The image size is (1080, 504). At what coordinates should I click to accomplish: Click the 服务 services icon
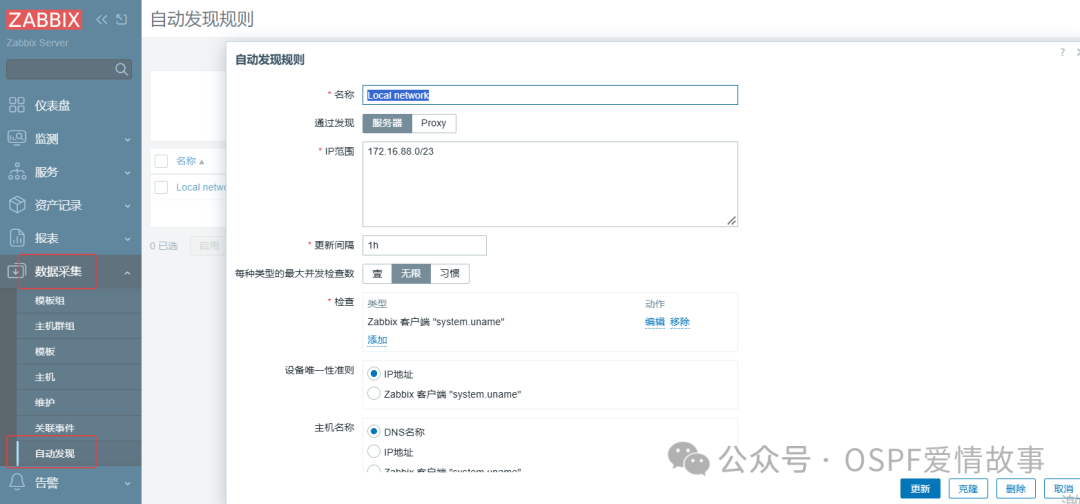click(17, 171)
